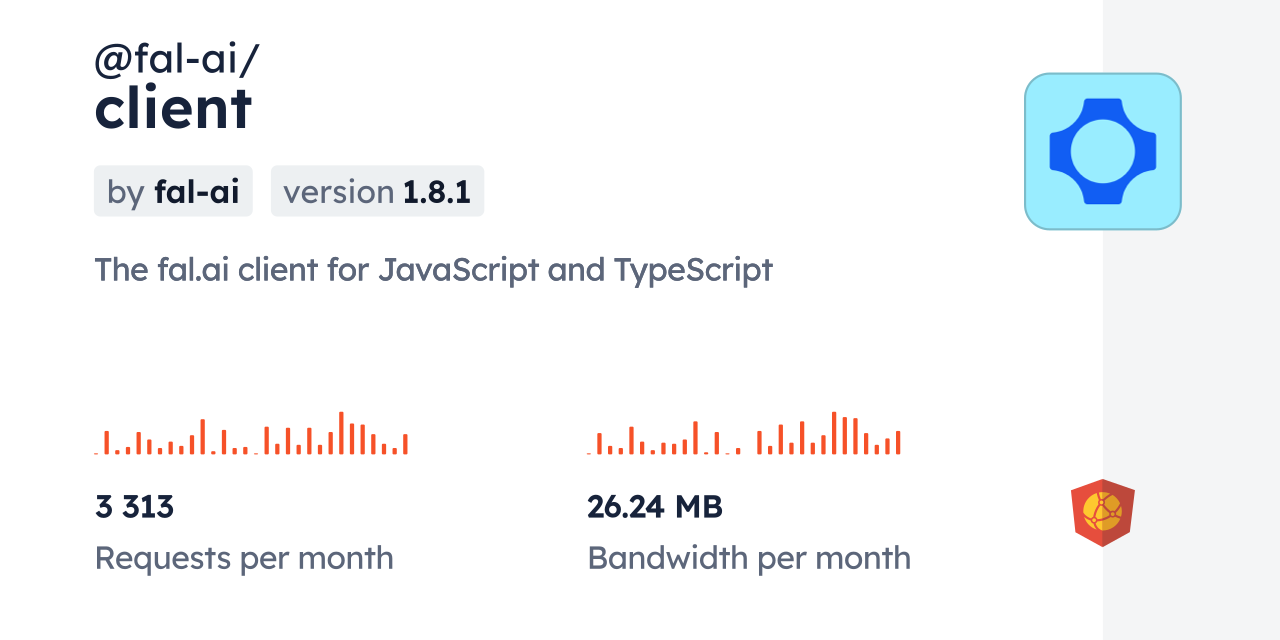
Task: Click the fal.ai client description text
Action: 433,269
